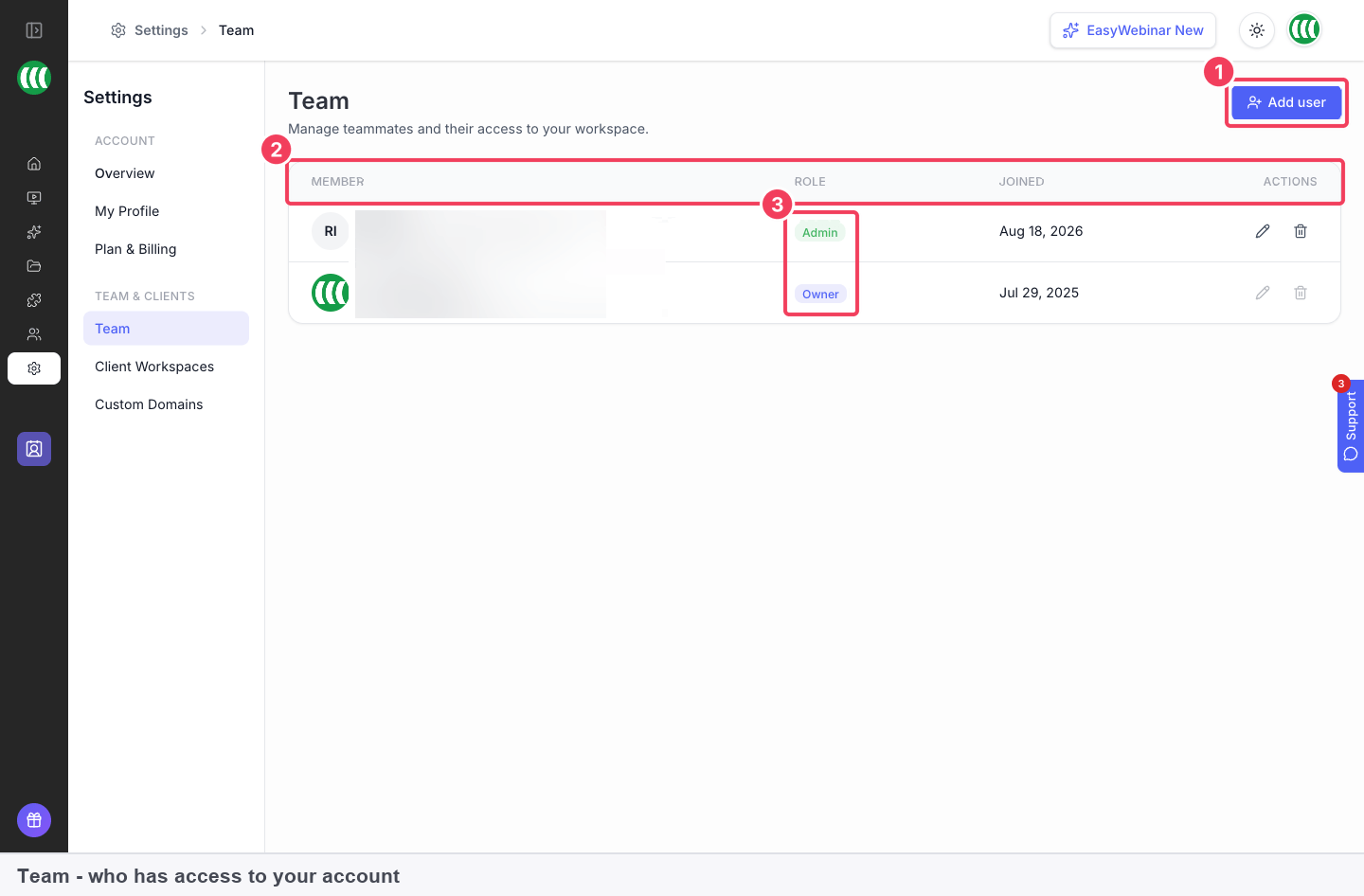This screenshot has width=1364, height=896.
Task: Click the edit pencil in Owner row
Action: (1263, 293)
